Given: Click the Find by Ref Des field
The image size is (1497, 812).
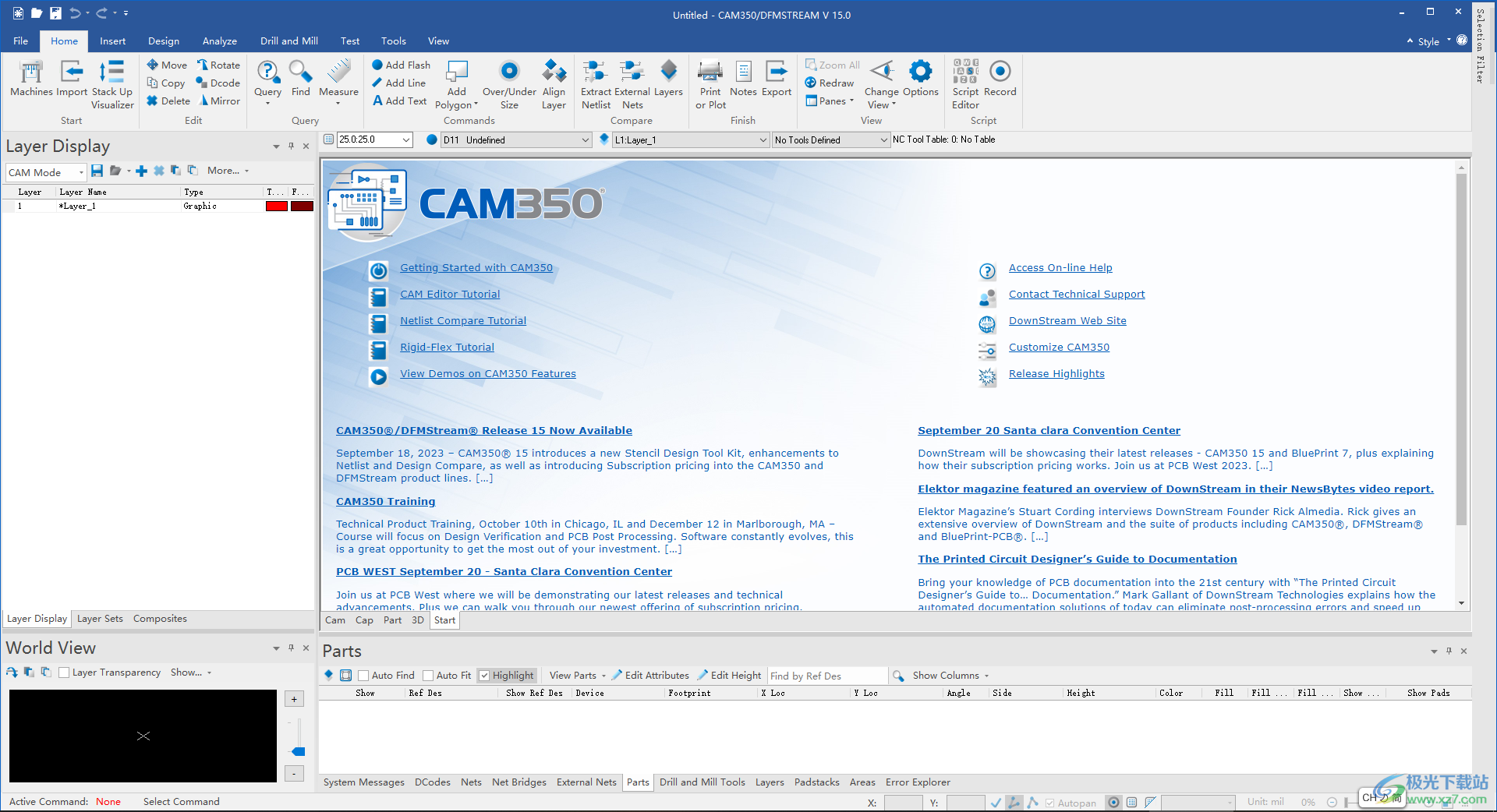Looking at the screenshot, I should click(x=827, y=676).
